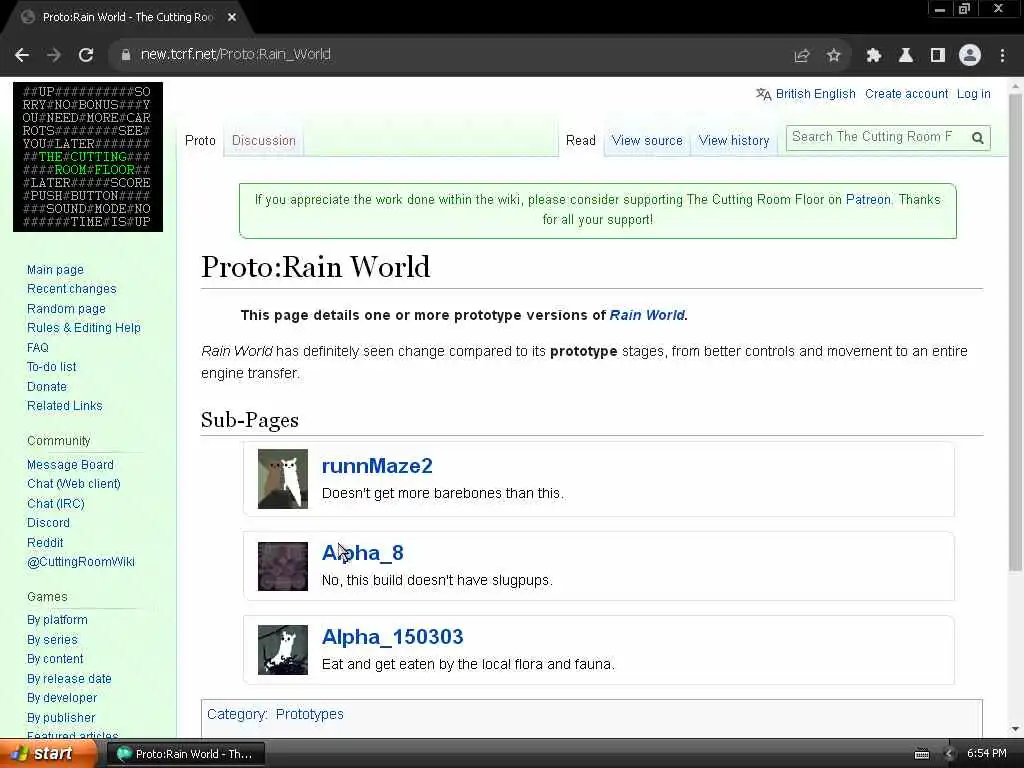Viewport: 1024px width, 768px height.
Task: Open Related Links in sidebar
Action: pos(65,406)
